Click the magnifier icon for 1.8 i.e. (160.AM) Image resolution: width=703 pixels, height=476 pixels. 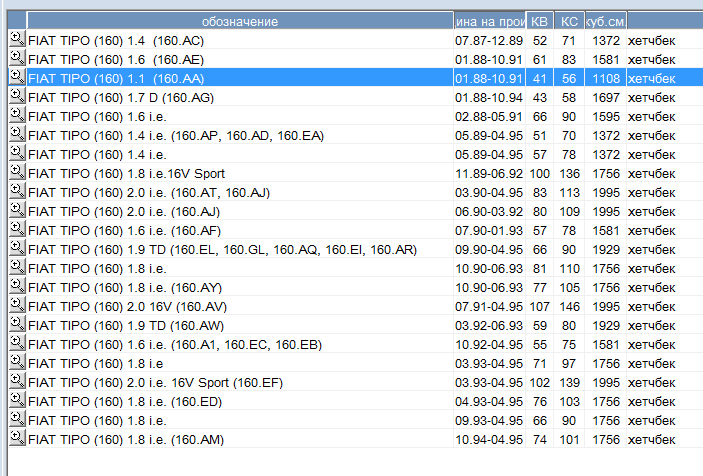[16, 439]
